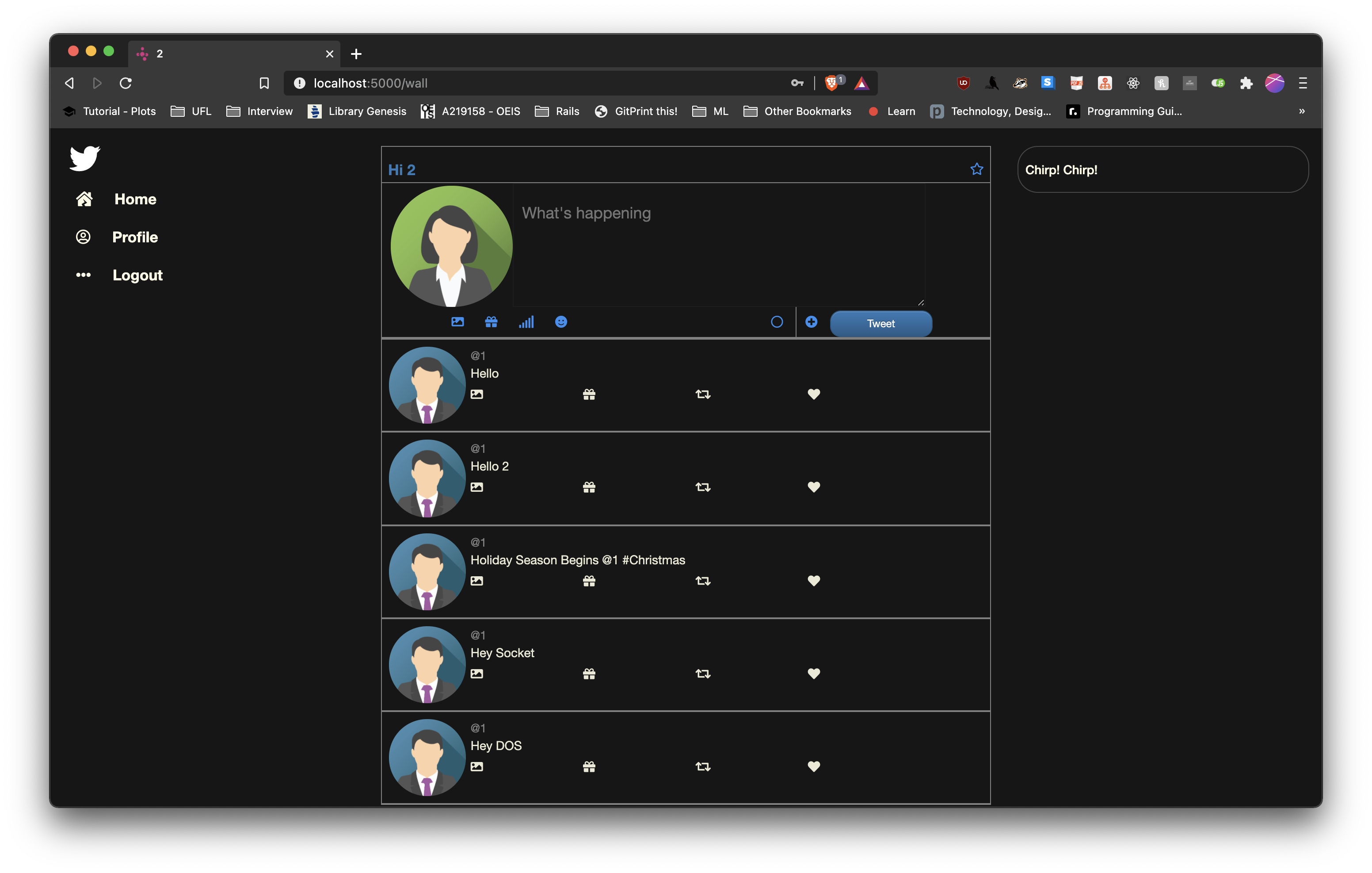Expand the hidden bookmarks chevron

point(1301,111)
